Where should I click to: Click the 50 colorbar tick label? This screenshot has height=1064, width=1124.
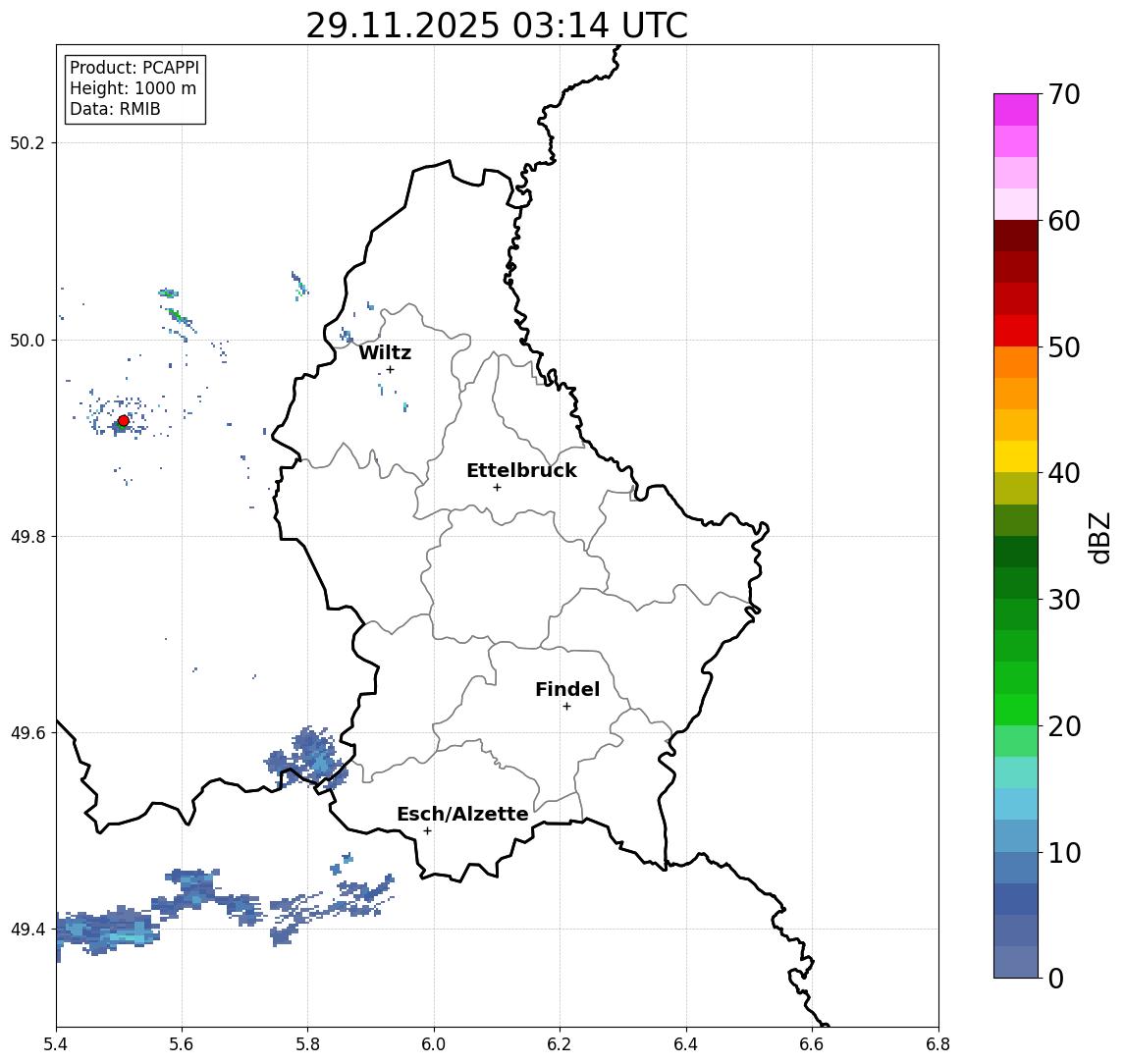coord(1064,347)
